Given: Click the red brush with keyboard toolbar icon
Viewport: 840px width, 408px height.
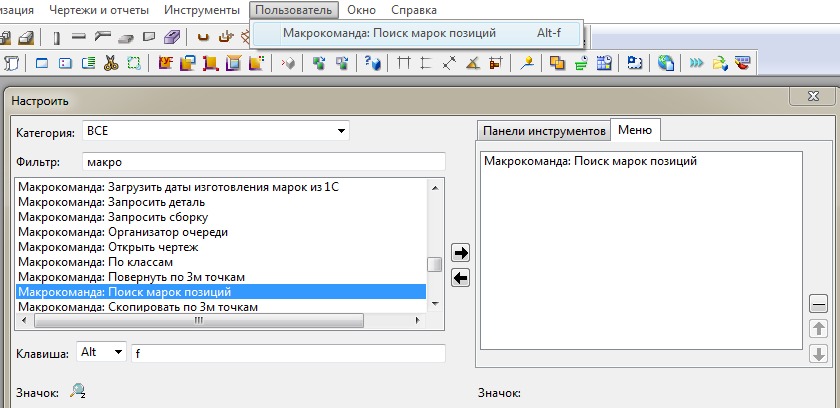Looking at the screenshot, I should point(742,63).
